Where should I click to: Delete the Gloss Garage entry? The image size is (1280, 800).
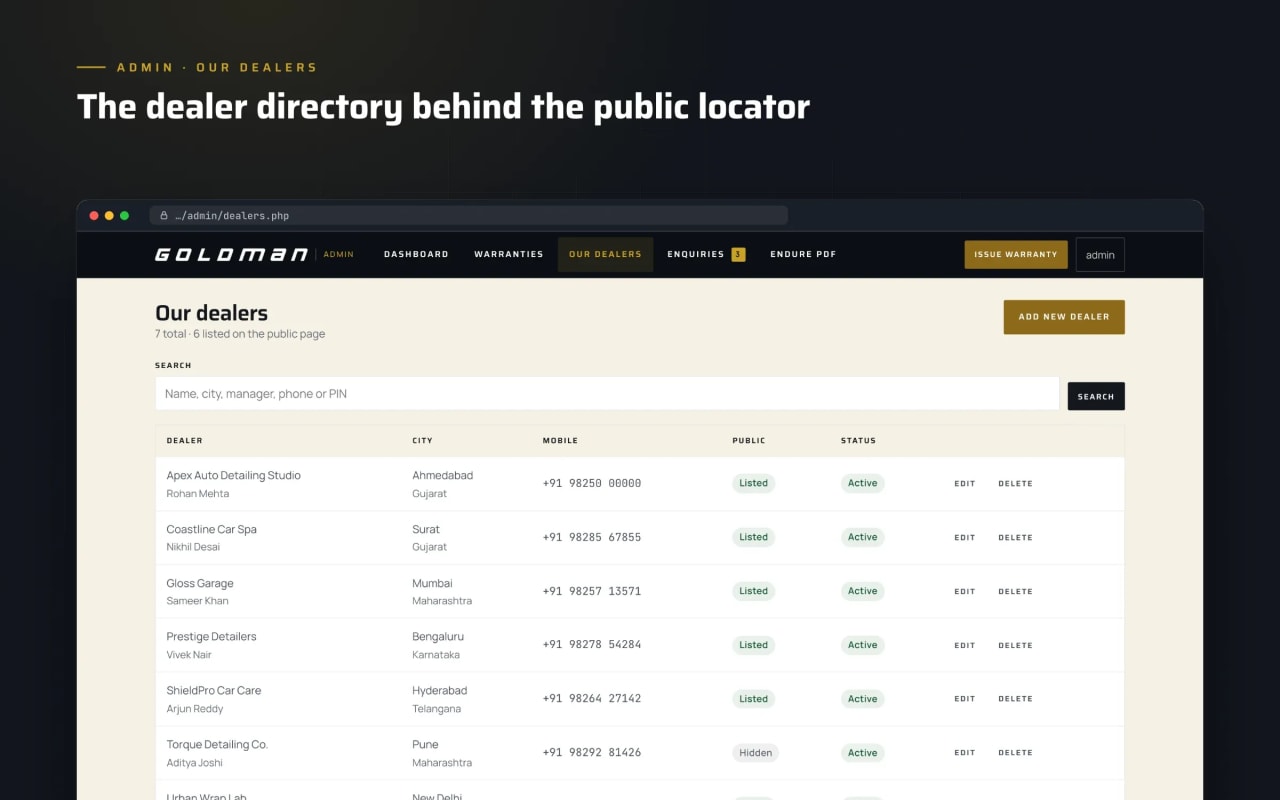click(x=1015, y=592)
